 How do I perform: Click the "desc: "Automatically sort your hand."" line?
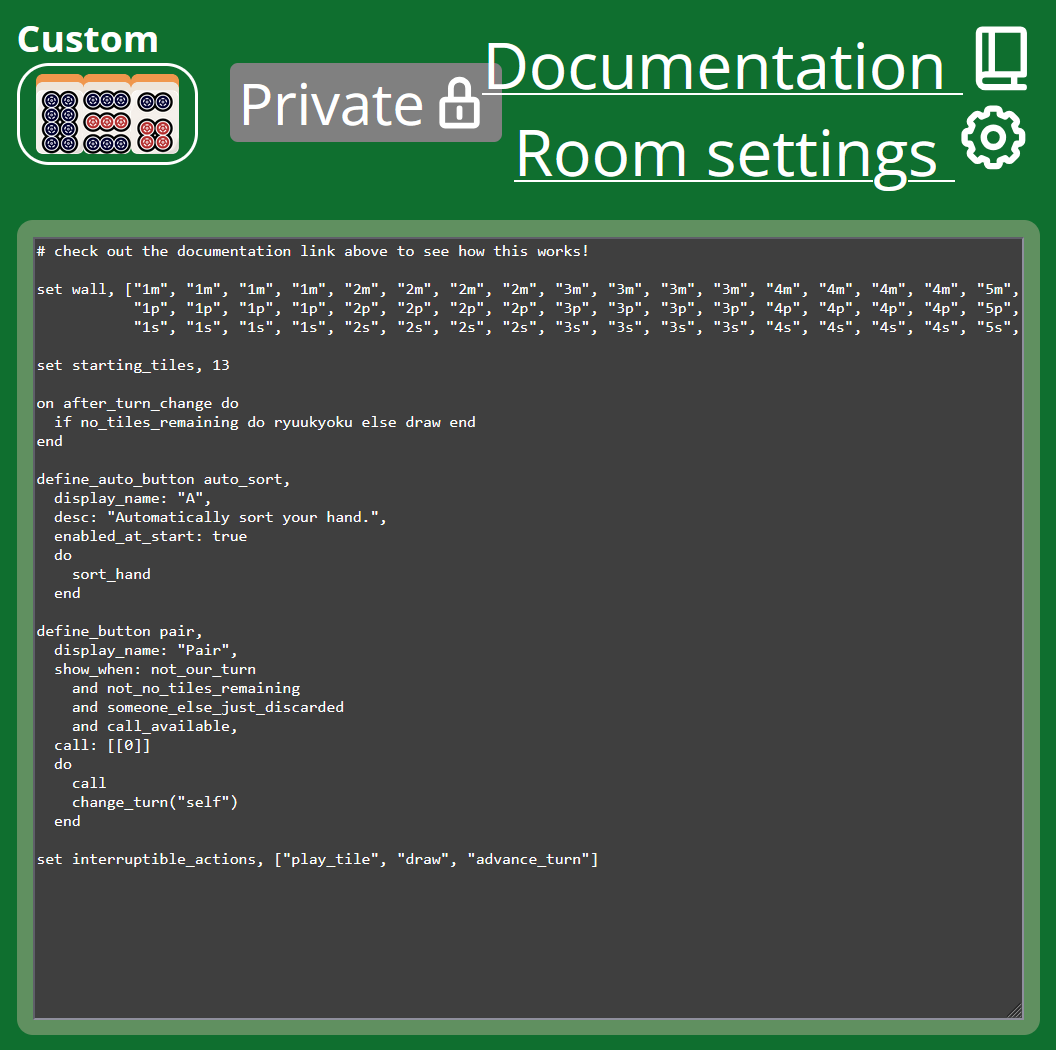click(x=220, y=517)
